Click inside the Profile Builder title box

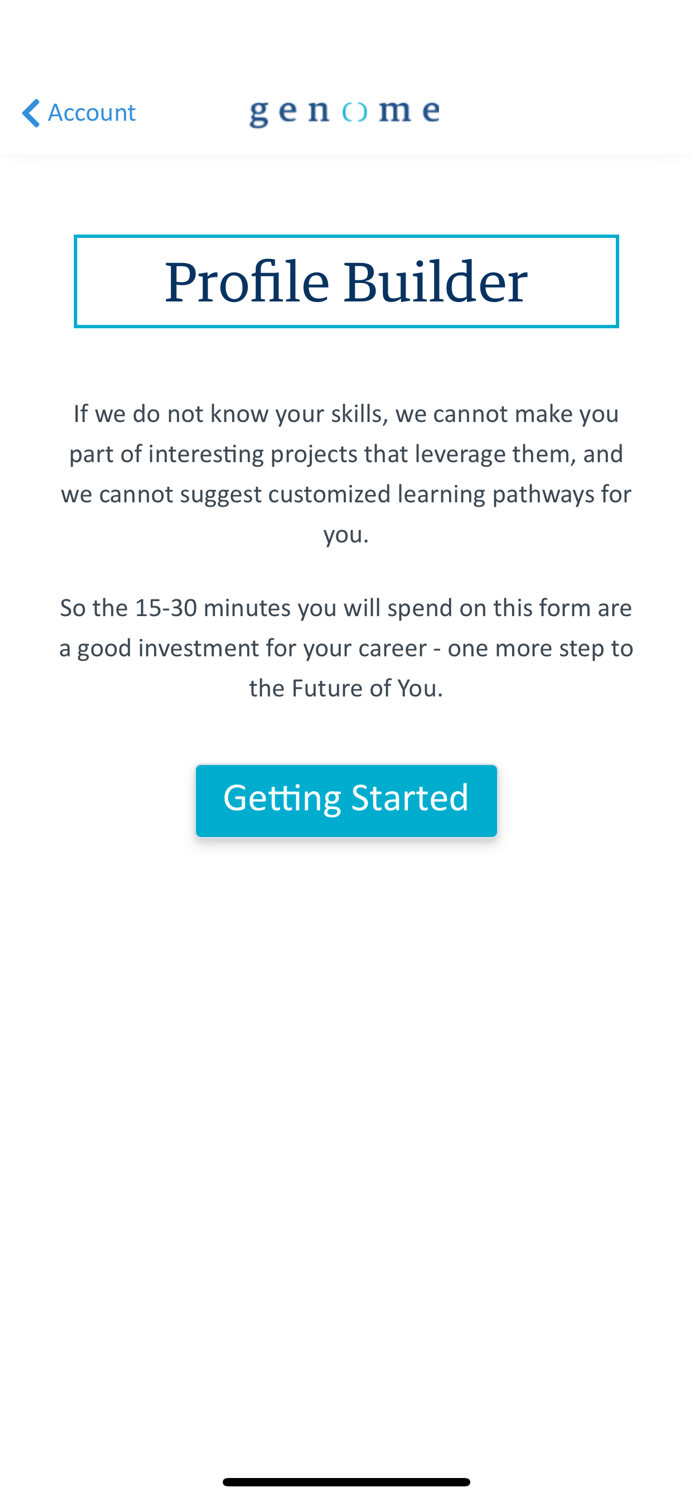tap(345, 281)
